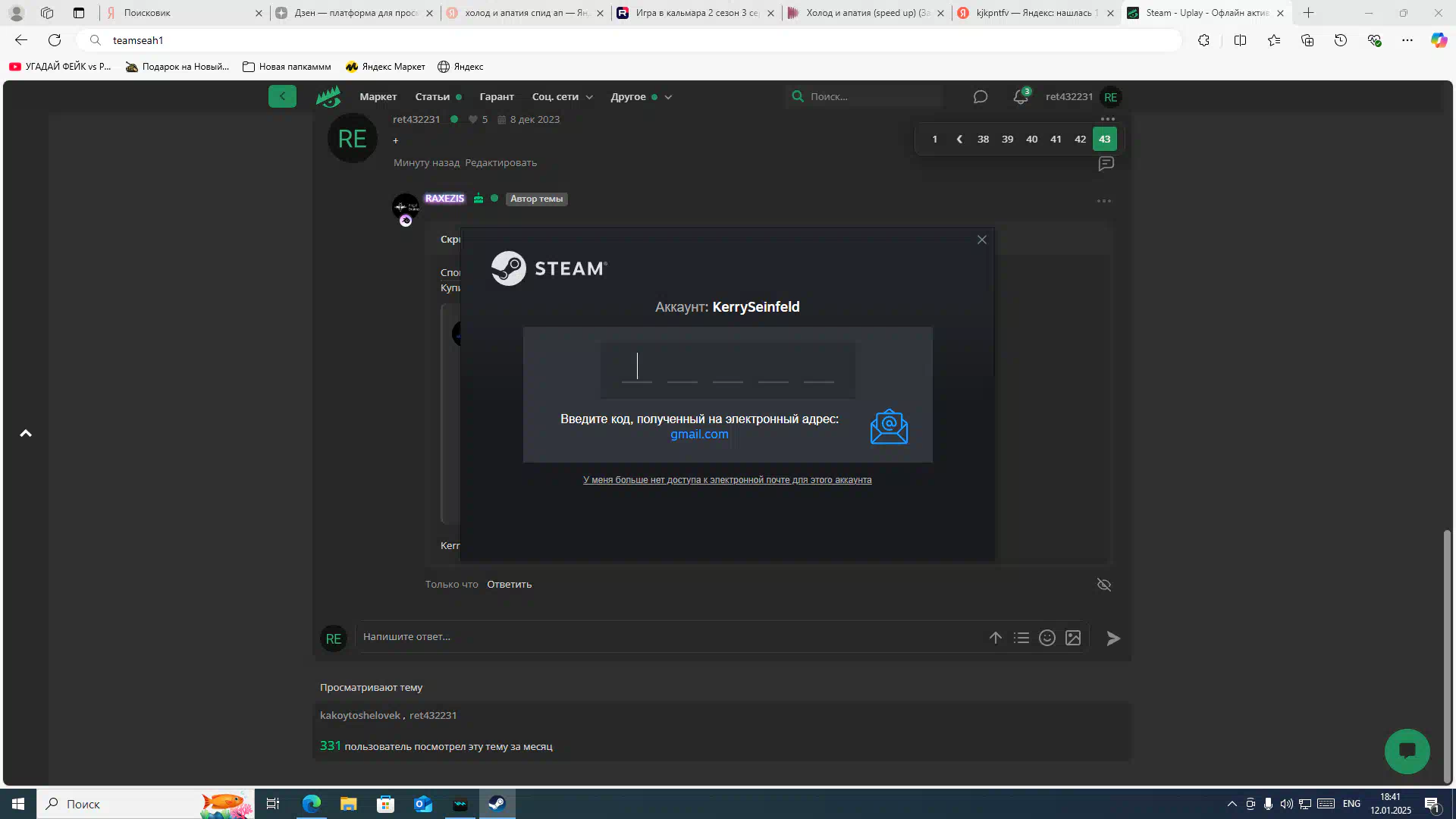The image size is (1456, 819).
Task: Open RAXEZIS profile name
Action: point(444,199)
